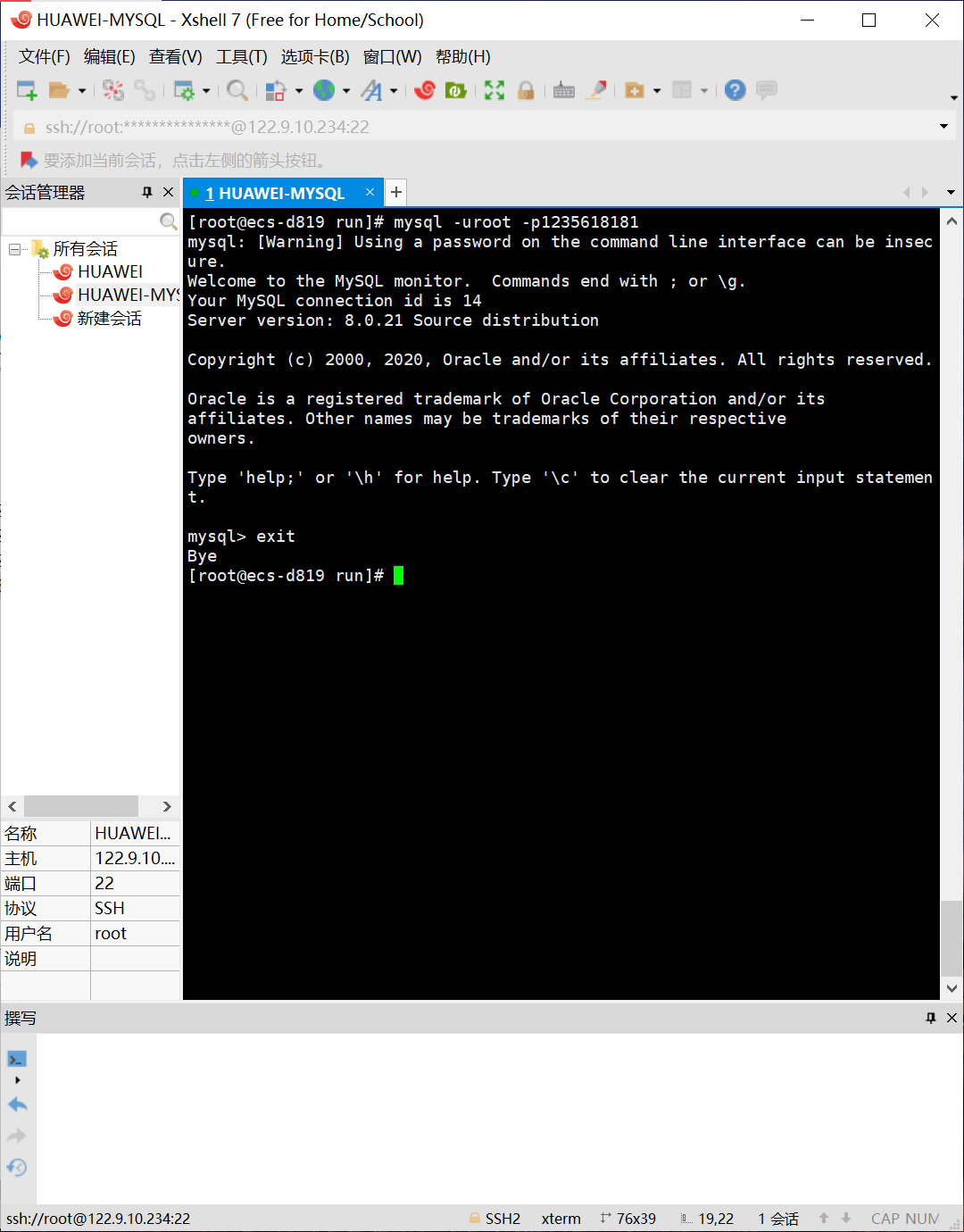Image resolution: width=964 pixels, height=1232 pixels.
Task: Launch Xftp red swirl toolbar icon
Action: point(425,90)
